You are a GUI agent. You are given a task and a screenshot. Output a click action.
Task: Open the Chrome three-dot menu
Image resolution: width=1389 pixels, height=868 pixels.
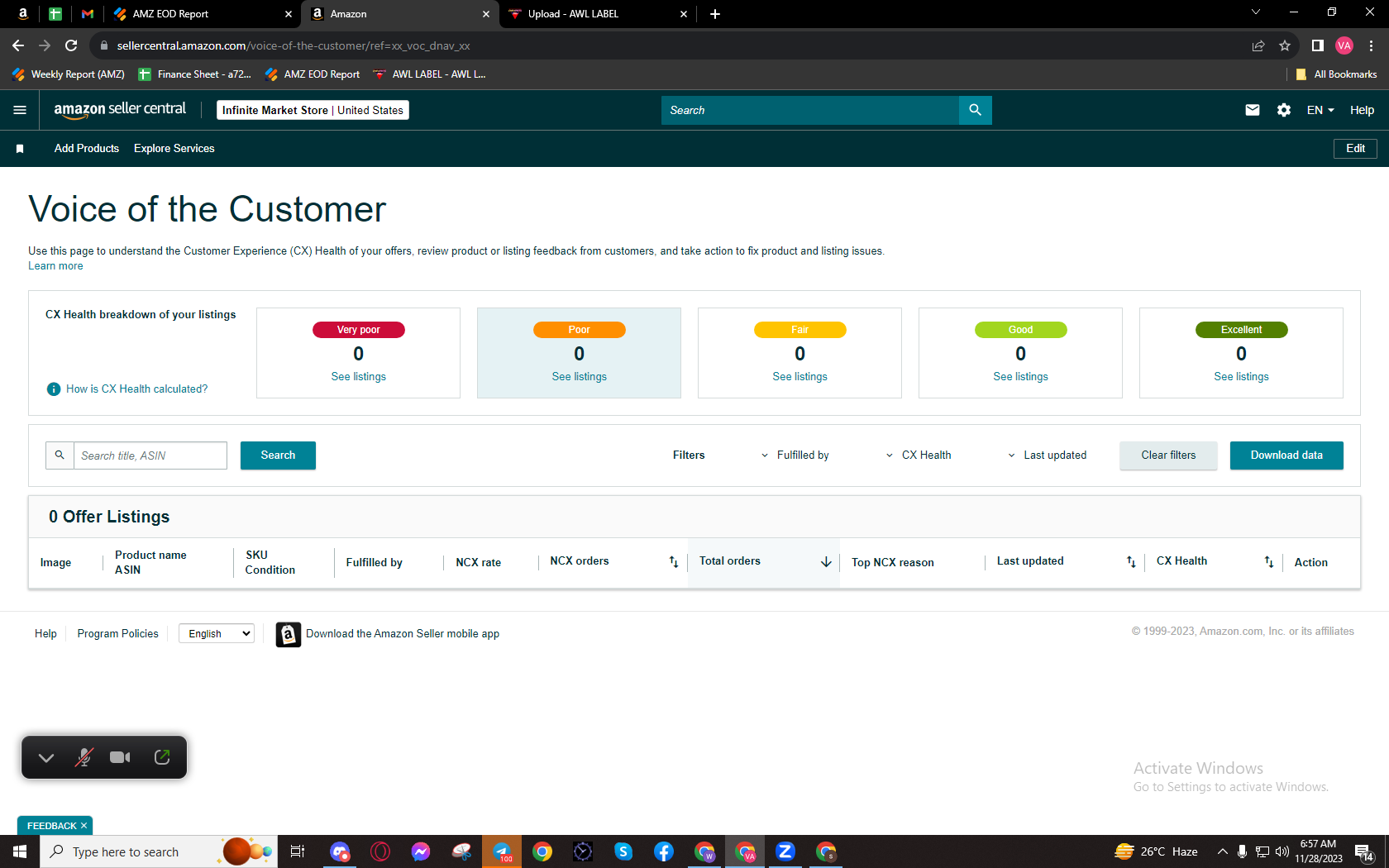pyautogui.click(x=1371, y=45)
